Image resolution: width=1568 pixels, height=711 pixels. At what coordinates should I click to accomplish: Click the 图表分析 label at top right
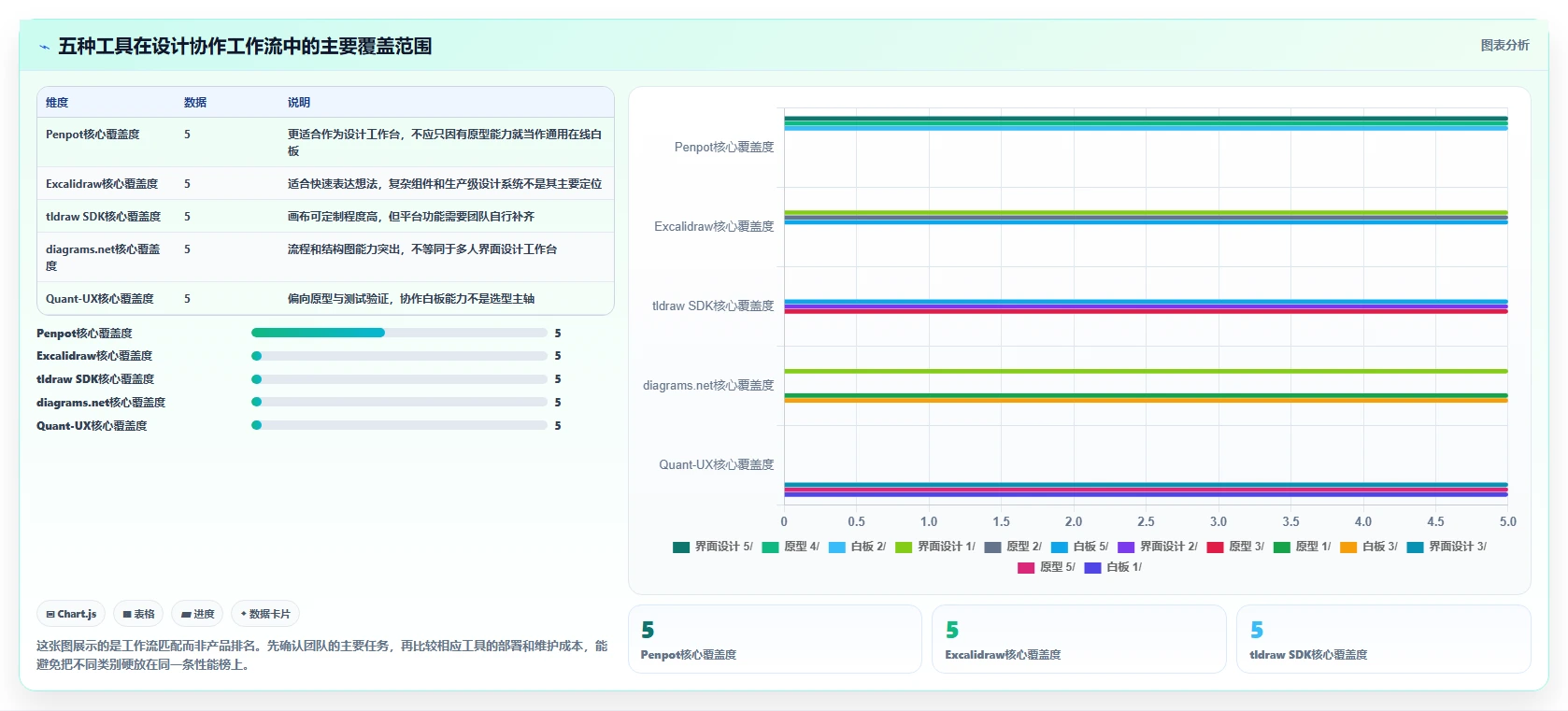(1504, 45)
